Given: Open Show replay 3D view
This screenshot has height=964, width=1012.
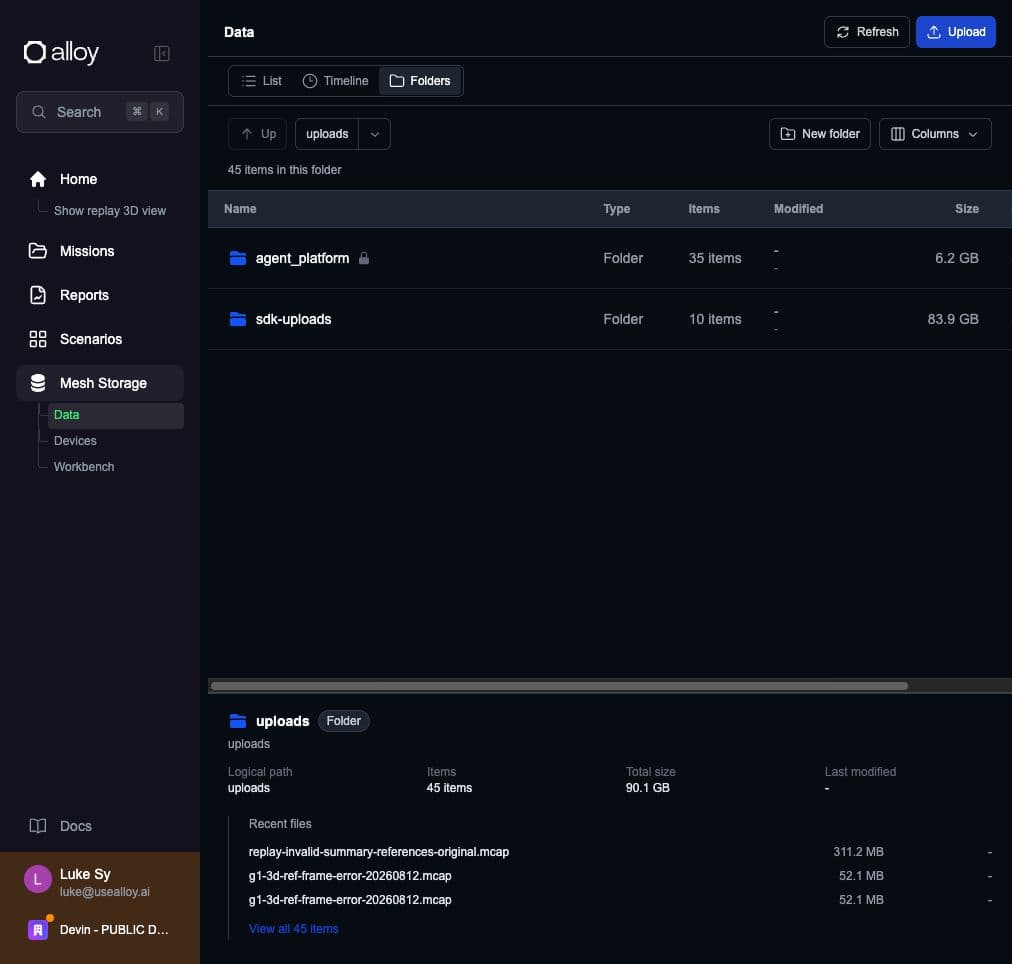Looking at the screenshot, I should pos(110,211).
